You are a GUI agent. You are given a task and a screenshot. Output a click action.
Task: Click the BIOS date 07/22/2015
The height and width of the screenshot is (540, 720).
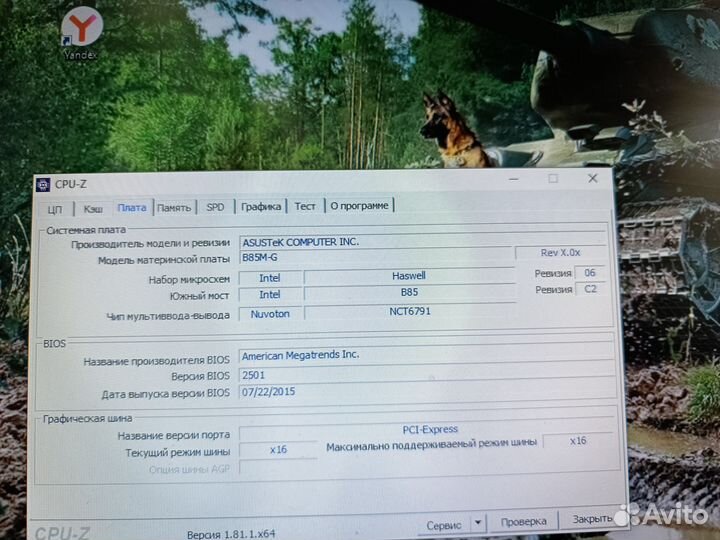(427, 392)
